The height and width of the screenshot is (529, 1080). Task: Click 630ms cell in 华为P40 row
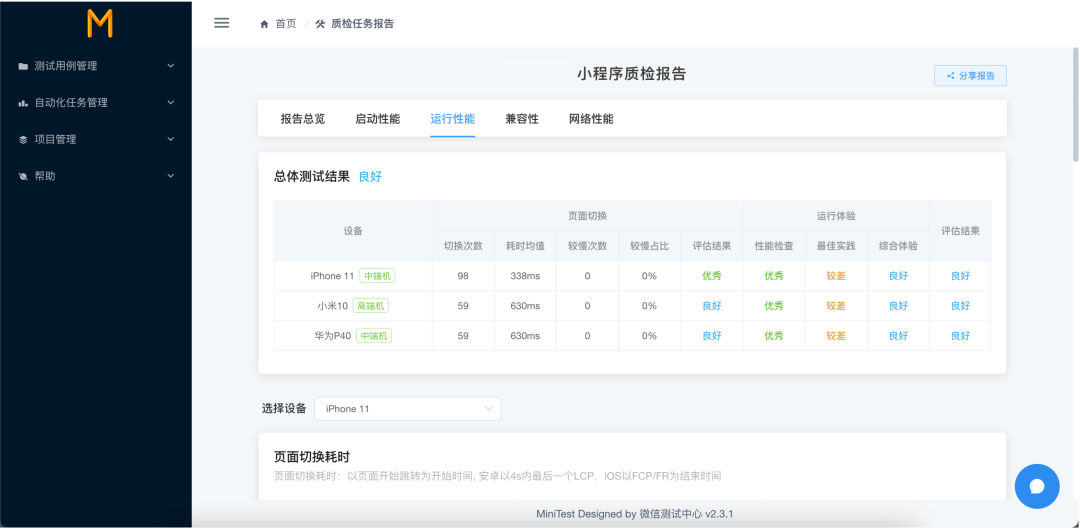pyautogui.click(x=525, y=336)
